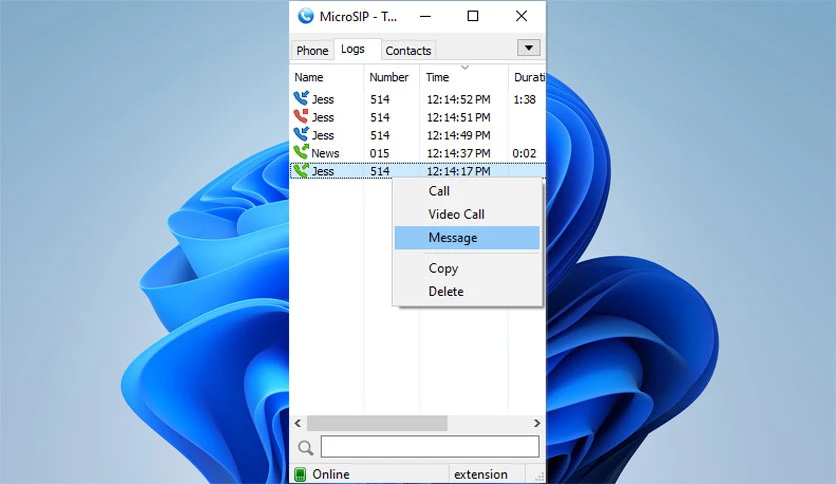Screen dimensions: 836x484
Task: Select the News log entry name
Action: point(325,153)
